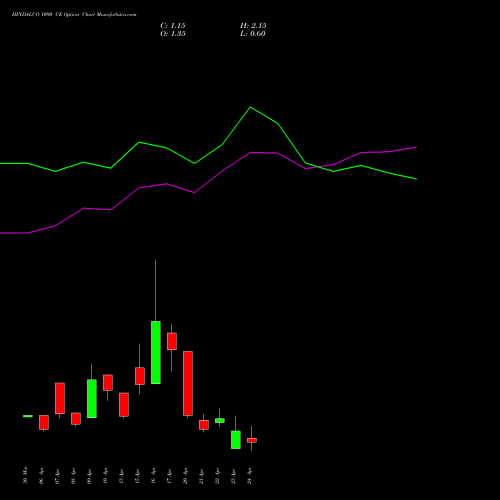Click the red candle above 07 Apr

click(60, 398)
